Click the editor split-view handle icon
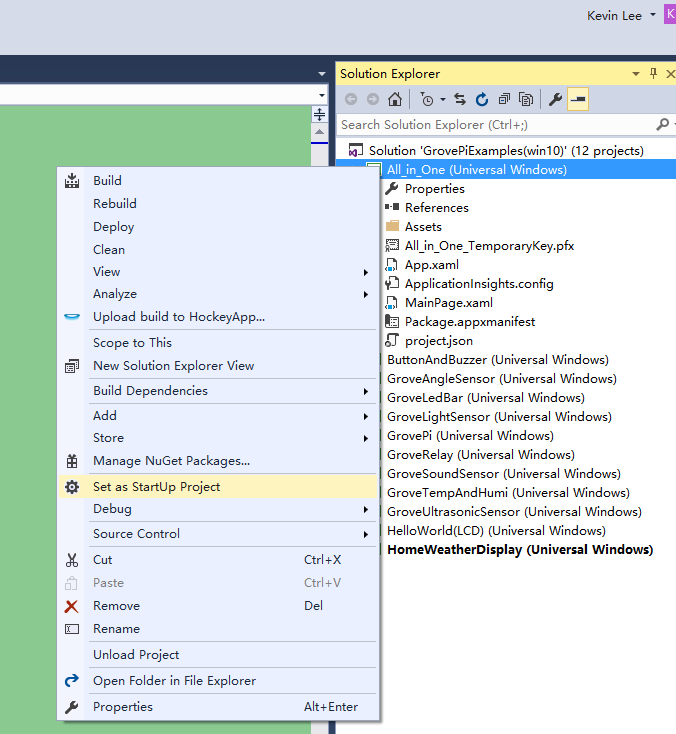 click(x=319, y=114)
